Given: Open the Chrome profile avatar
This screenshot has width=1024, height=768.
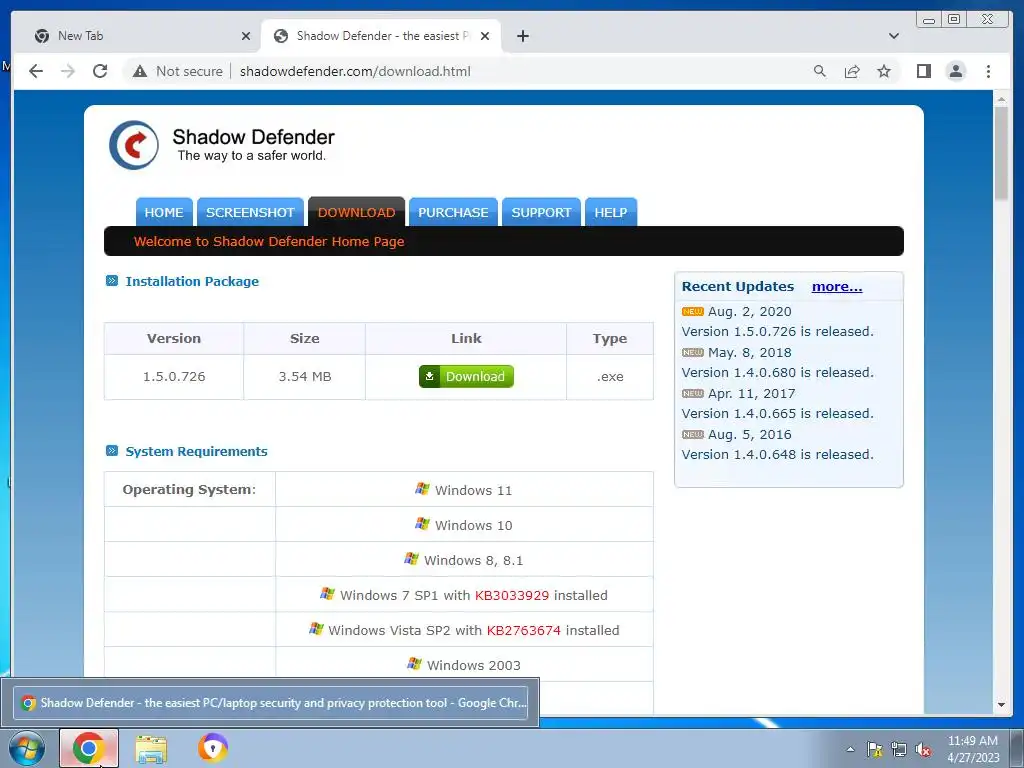Looking at the screenshot, I should pos(955,71).
